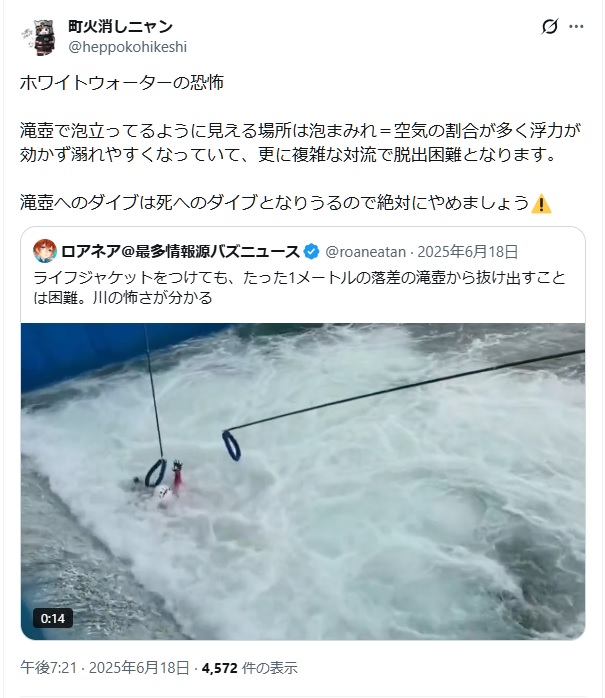Select the ロアネア@最多情報源バズニュース account name

click(180, 252)
